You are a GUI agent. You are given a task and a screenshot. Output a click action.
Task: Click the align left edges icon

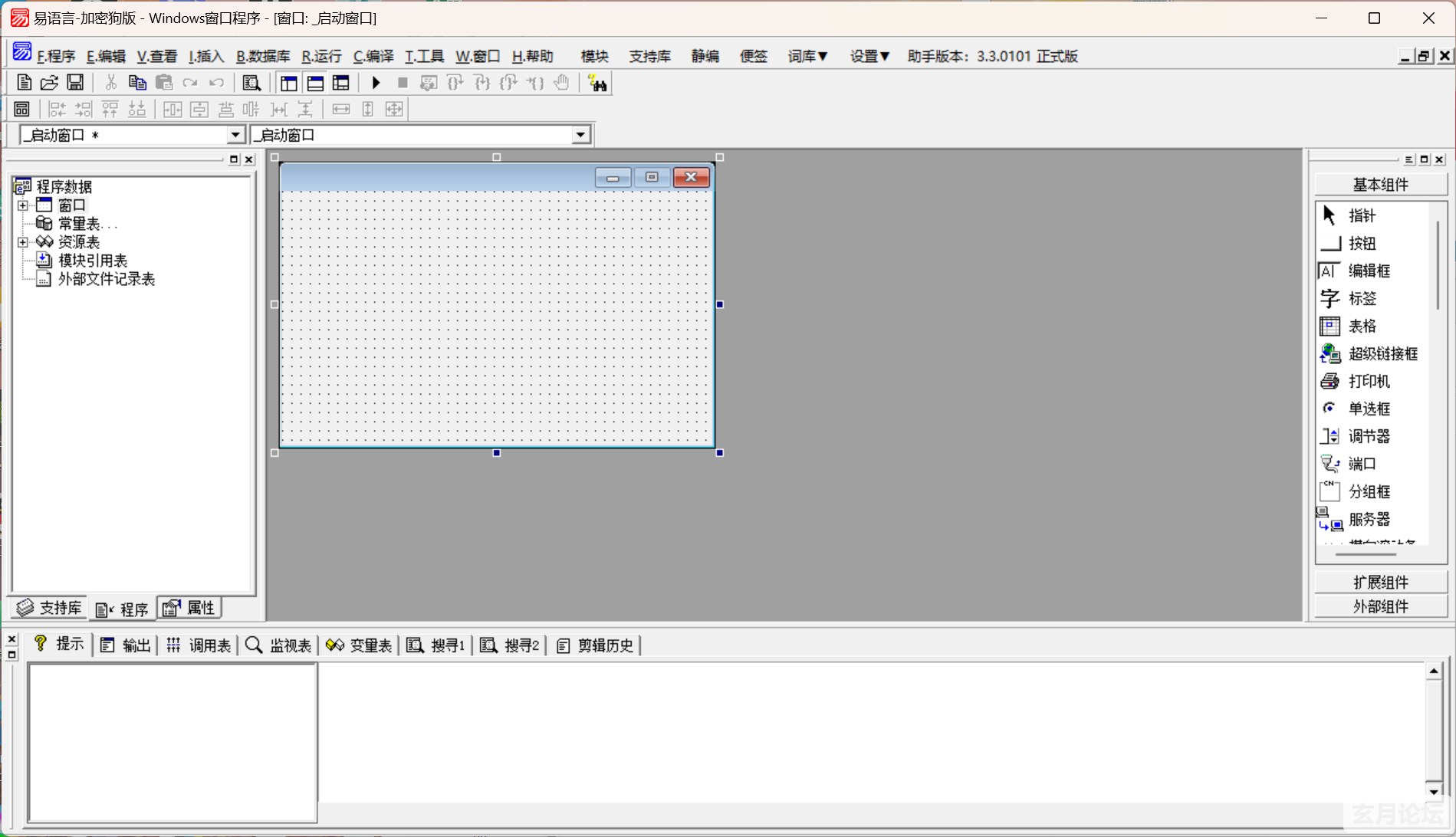tap(58, 110)
